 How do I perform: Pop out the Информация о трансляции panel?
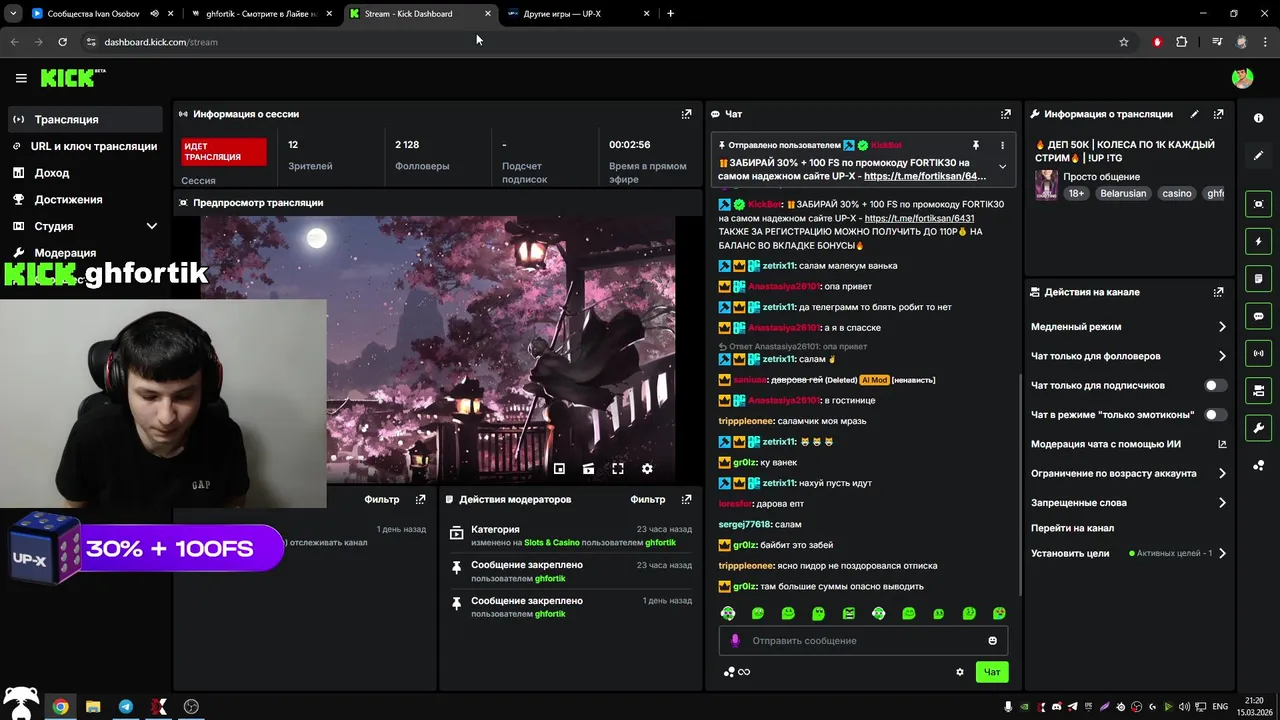pos(1218,114)
